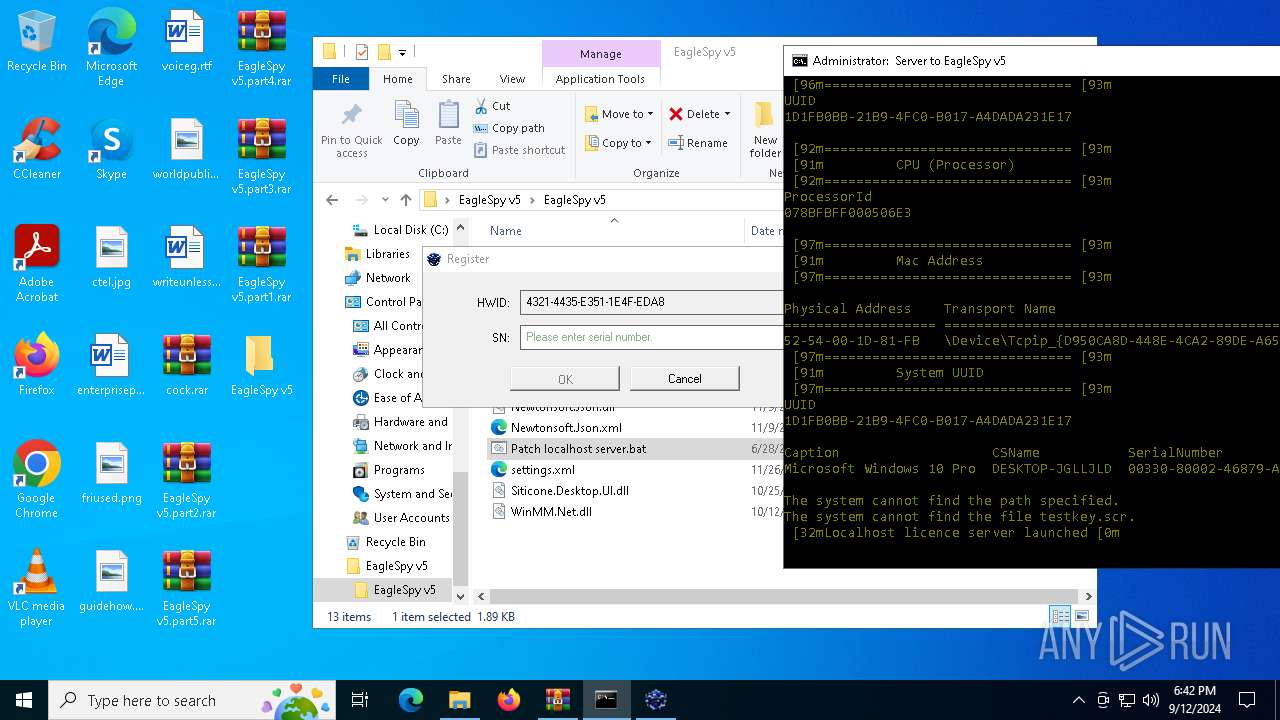Click the Up folder arrow in Explorer
1280x720 pixels.
tap(405, 200)
